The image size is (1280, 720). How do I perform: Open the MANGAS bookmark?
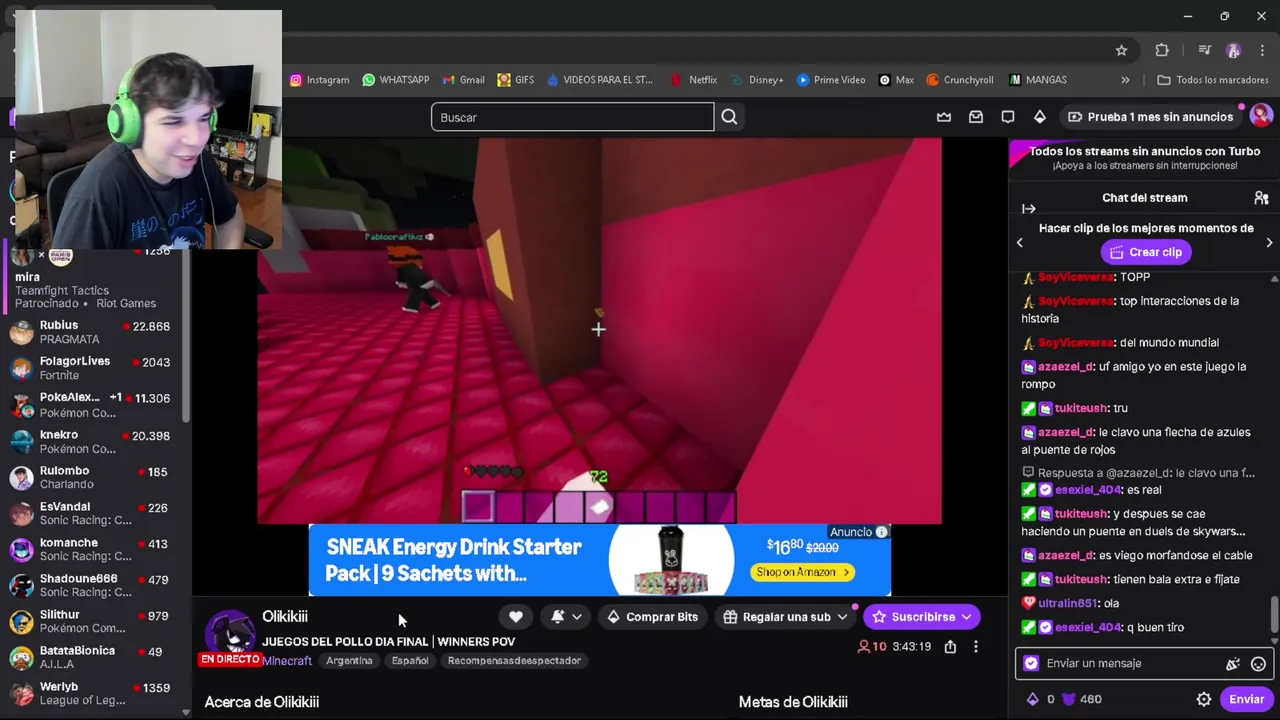tap(1038, 80)
